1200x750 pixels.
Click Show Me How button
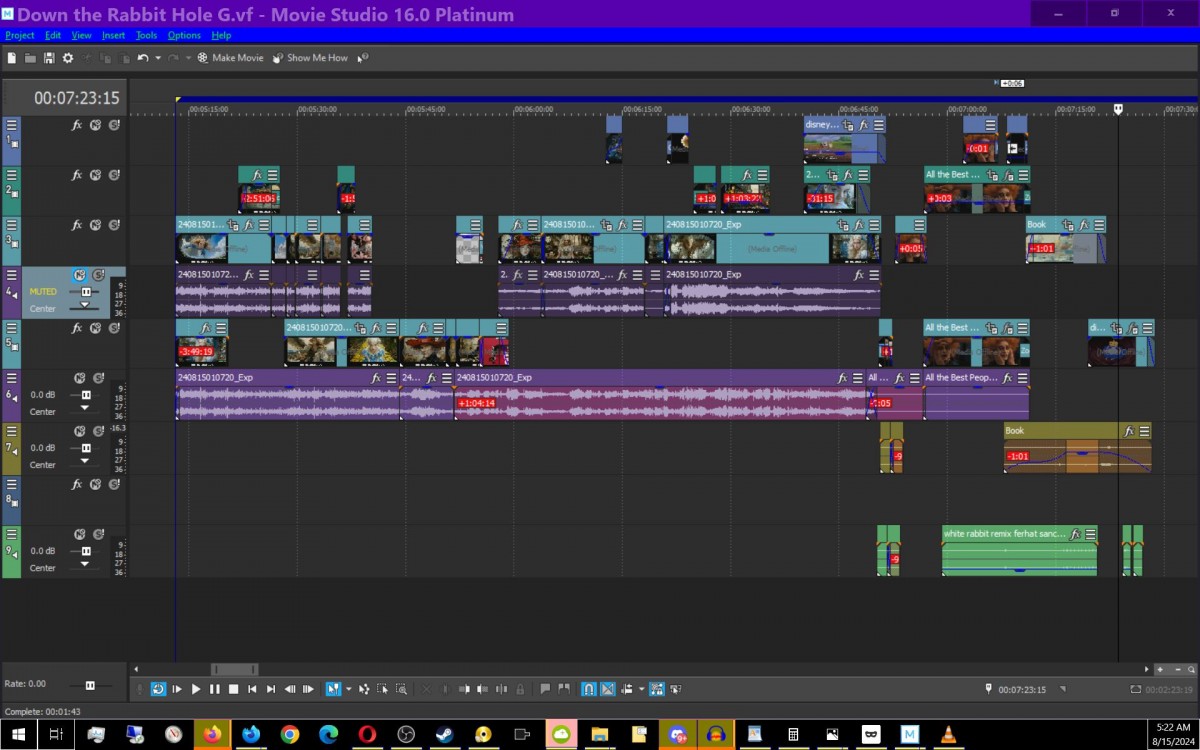click(310, 58)
